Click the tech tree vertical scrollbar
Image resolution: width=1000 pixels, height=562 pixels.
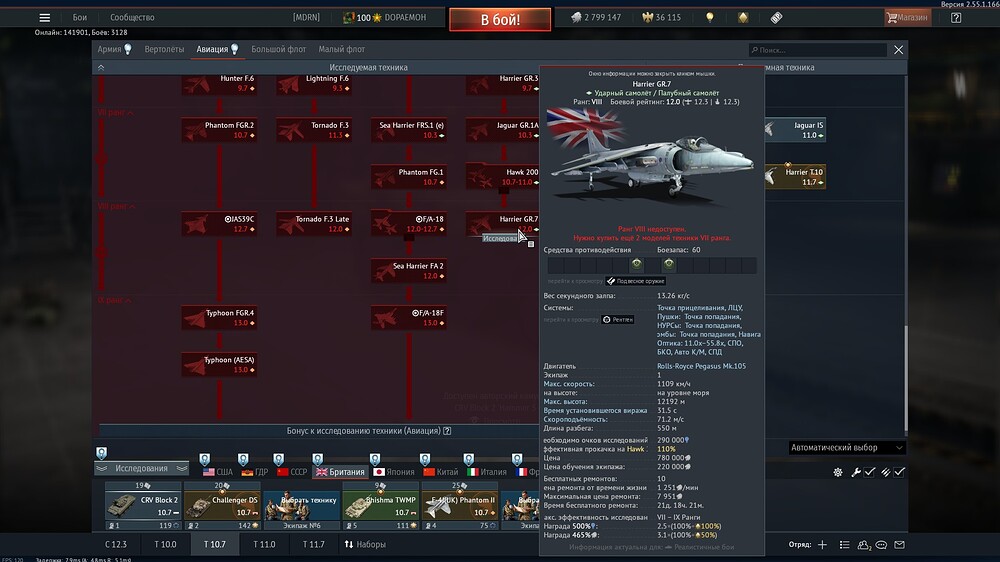[x=905, y=380]
